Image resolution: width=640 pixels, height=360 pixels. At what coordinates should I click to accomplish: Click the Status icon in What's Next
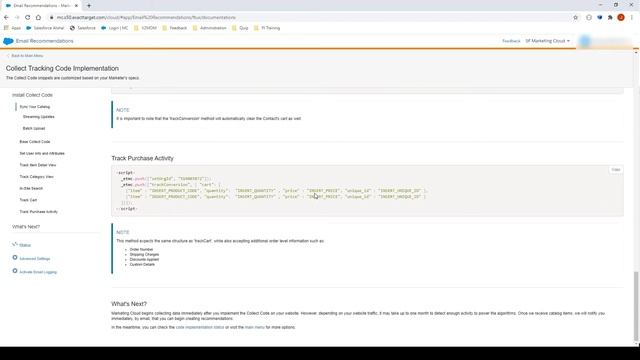[15, 244]
